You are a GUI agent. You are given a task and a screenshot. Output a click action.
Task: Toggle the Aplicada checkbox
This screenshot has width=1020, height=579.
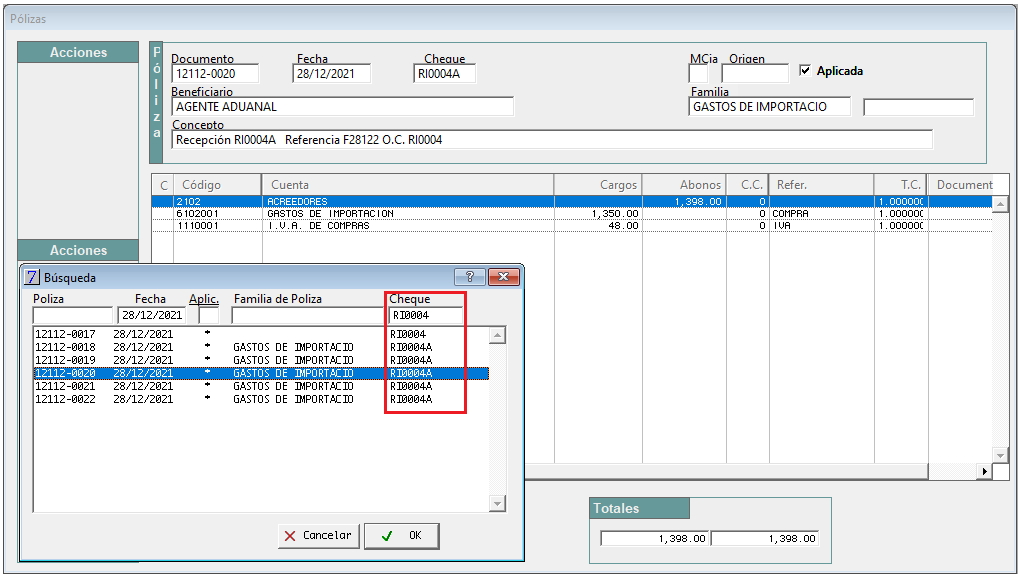[805, 70]
